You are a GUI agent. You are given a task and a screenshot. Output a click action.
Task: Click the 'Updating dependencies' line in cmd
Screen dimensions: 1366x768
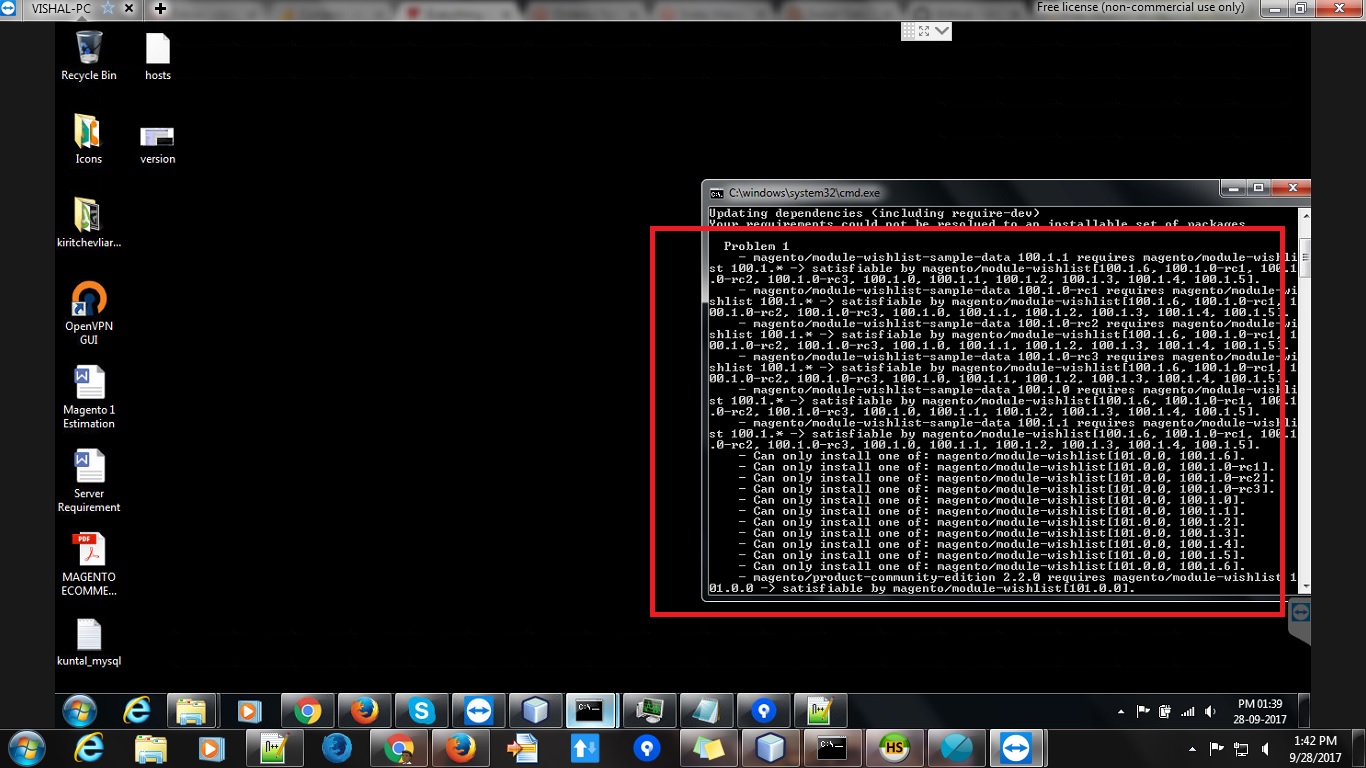click(874, 213)
